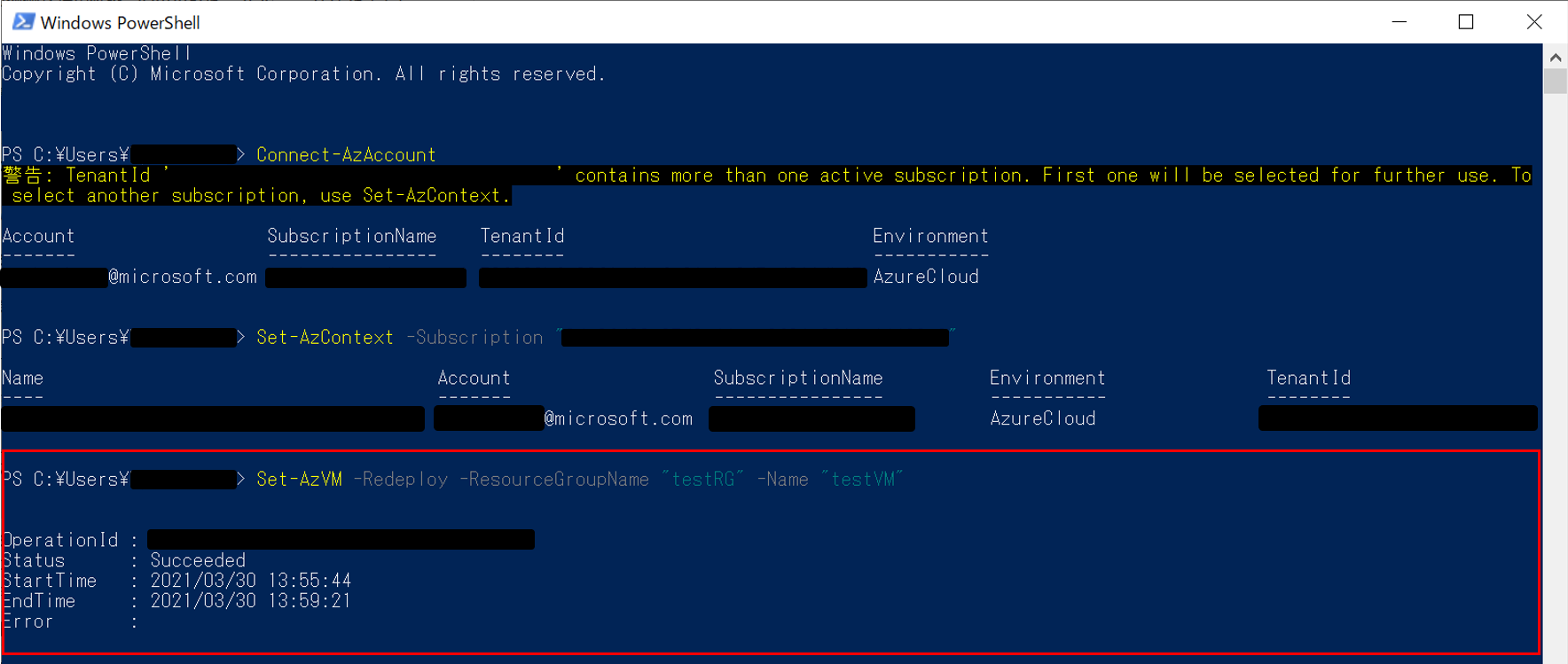Click AzureCloud under Connect-AzAccount output
Viewport: 1568px width, 664px height.
click(926, 277)
